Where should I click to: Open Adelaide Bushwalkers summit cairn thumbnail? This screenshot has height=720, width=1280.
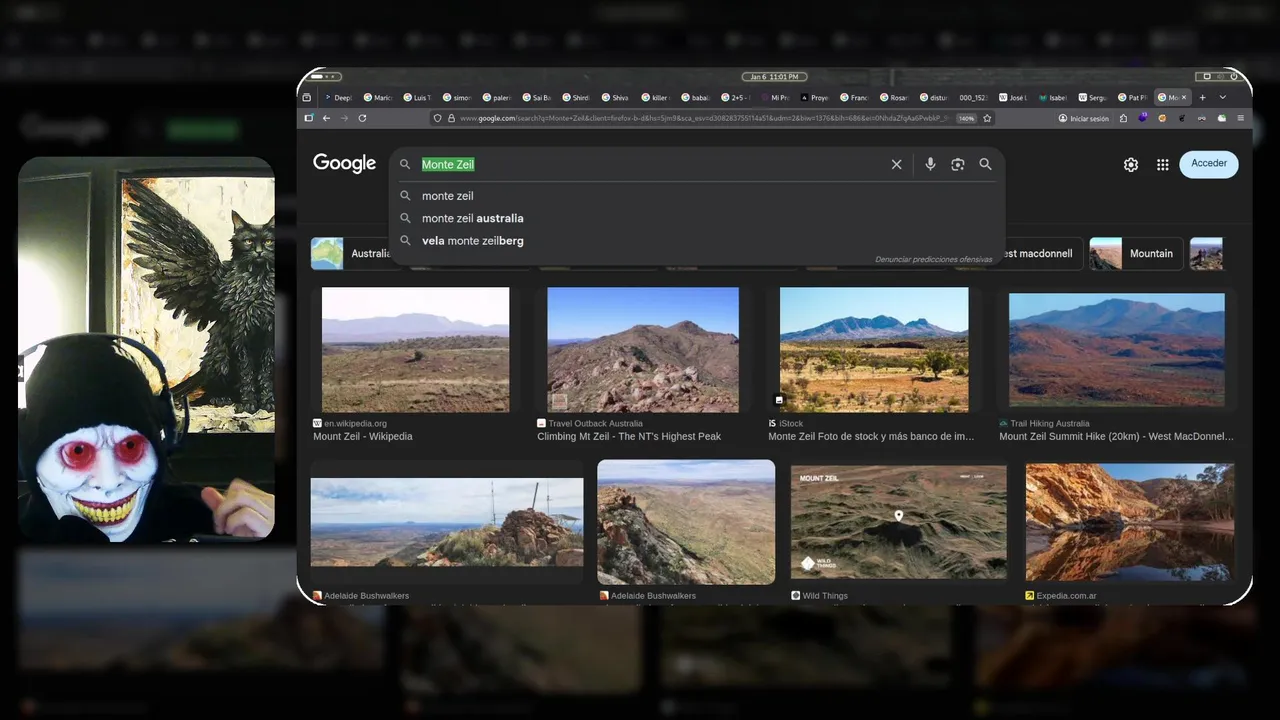(x=447, y=522)
